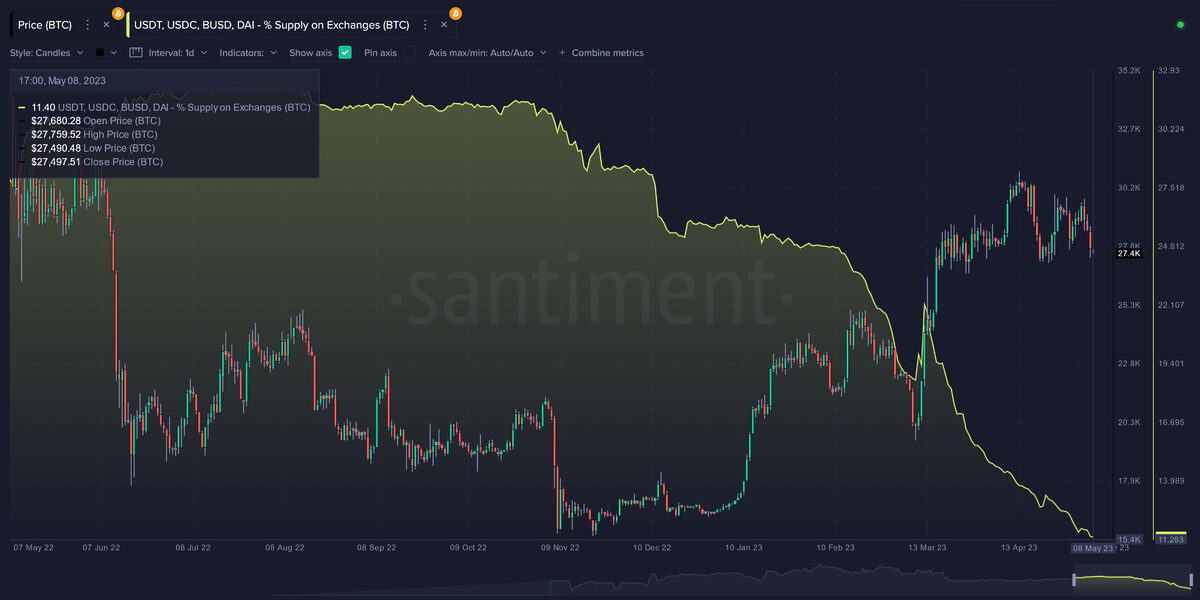The width and height of the screenshot is (1200, 600).
Task: Click the 15.4K price axis label
Action: 1129,540
